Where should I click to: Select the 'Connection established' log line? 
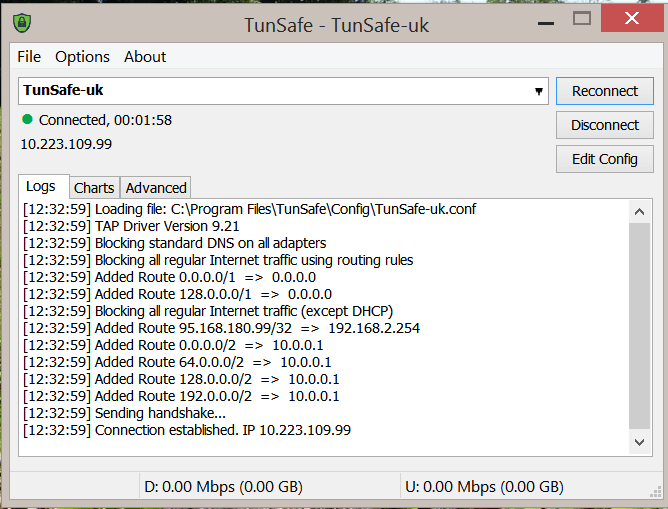pos(187,430)
